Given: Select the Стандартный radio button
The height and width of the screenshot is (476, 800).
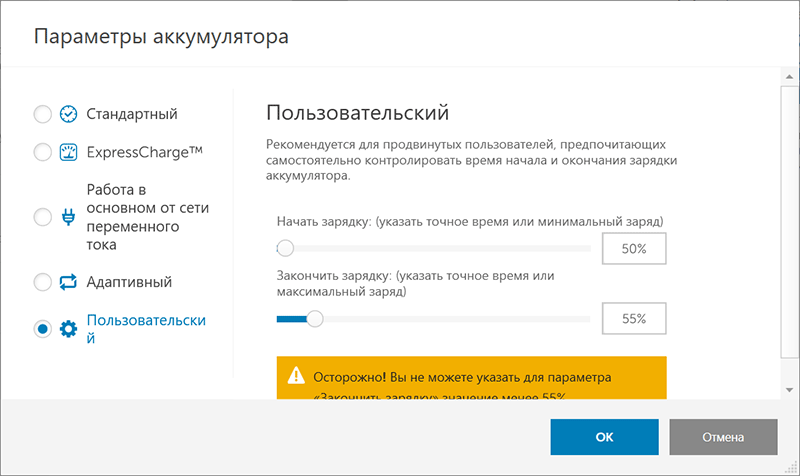Looking at the screenshot, I should tap(42, 114).
